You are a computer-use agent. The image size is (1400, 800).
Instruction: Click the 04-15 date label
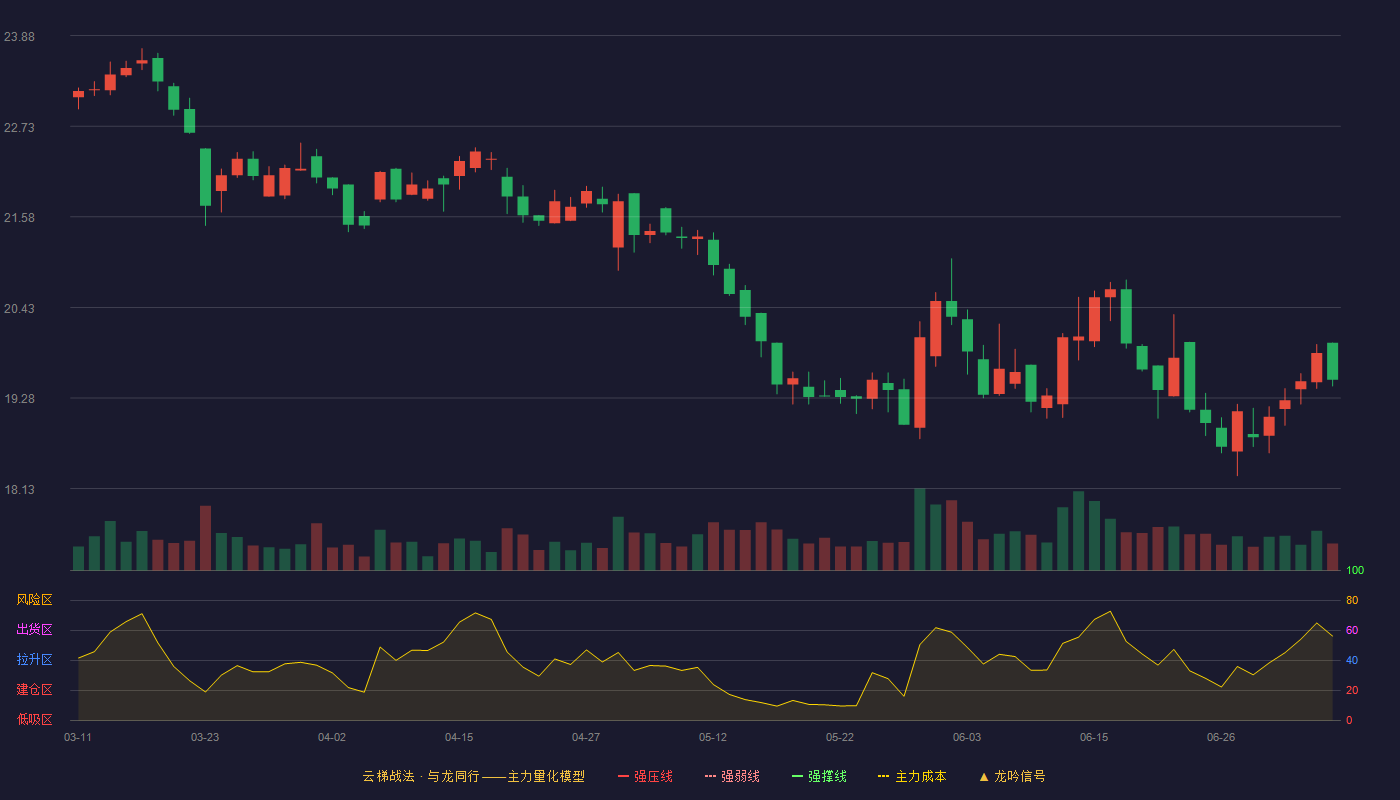[459, 737]
